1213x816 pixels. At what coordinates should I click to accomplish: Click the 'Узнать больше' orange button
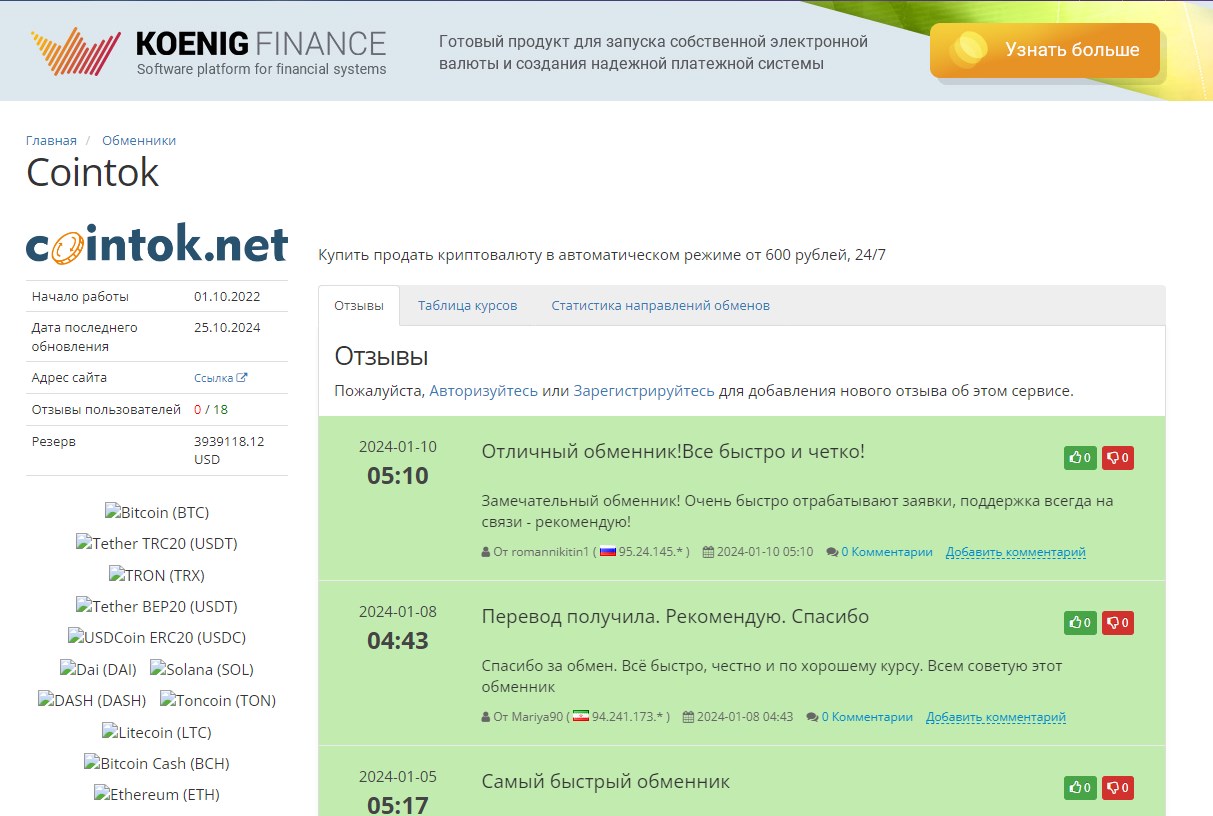pyautogui.click(x=1045, y=50)
